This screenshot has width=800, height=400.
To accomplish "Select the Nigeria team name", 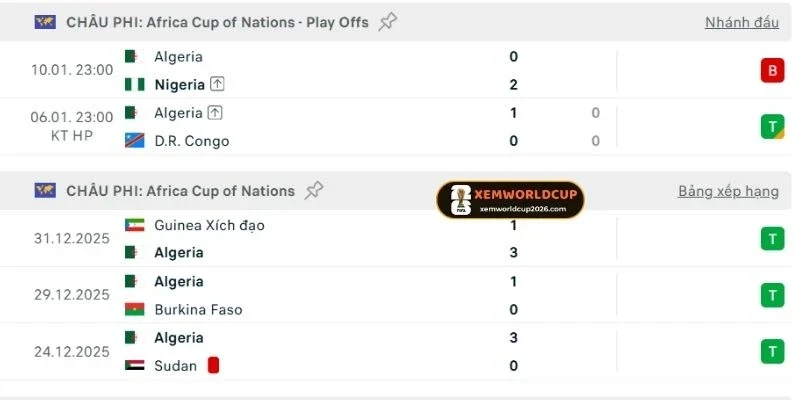I will (x=179, y=85).
